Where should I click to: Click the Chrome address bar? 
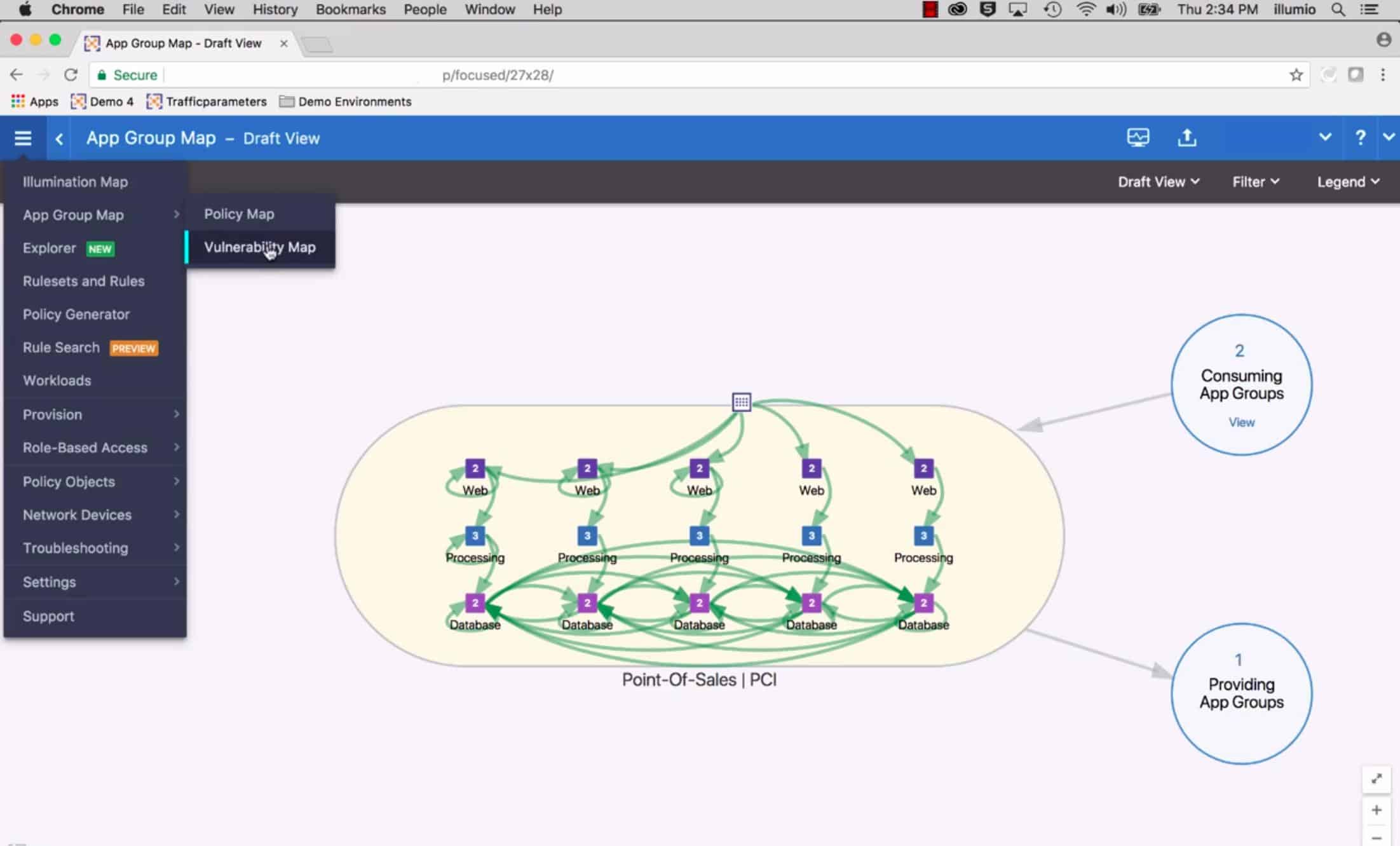tap(699, 75)
